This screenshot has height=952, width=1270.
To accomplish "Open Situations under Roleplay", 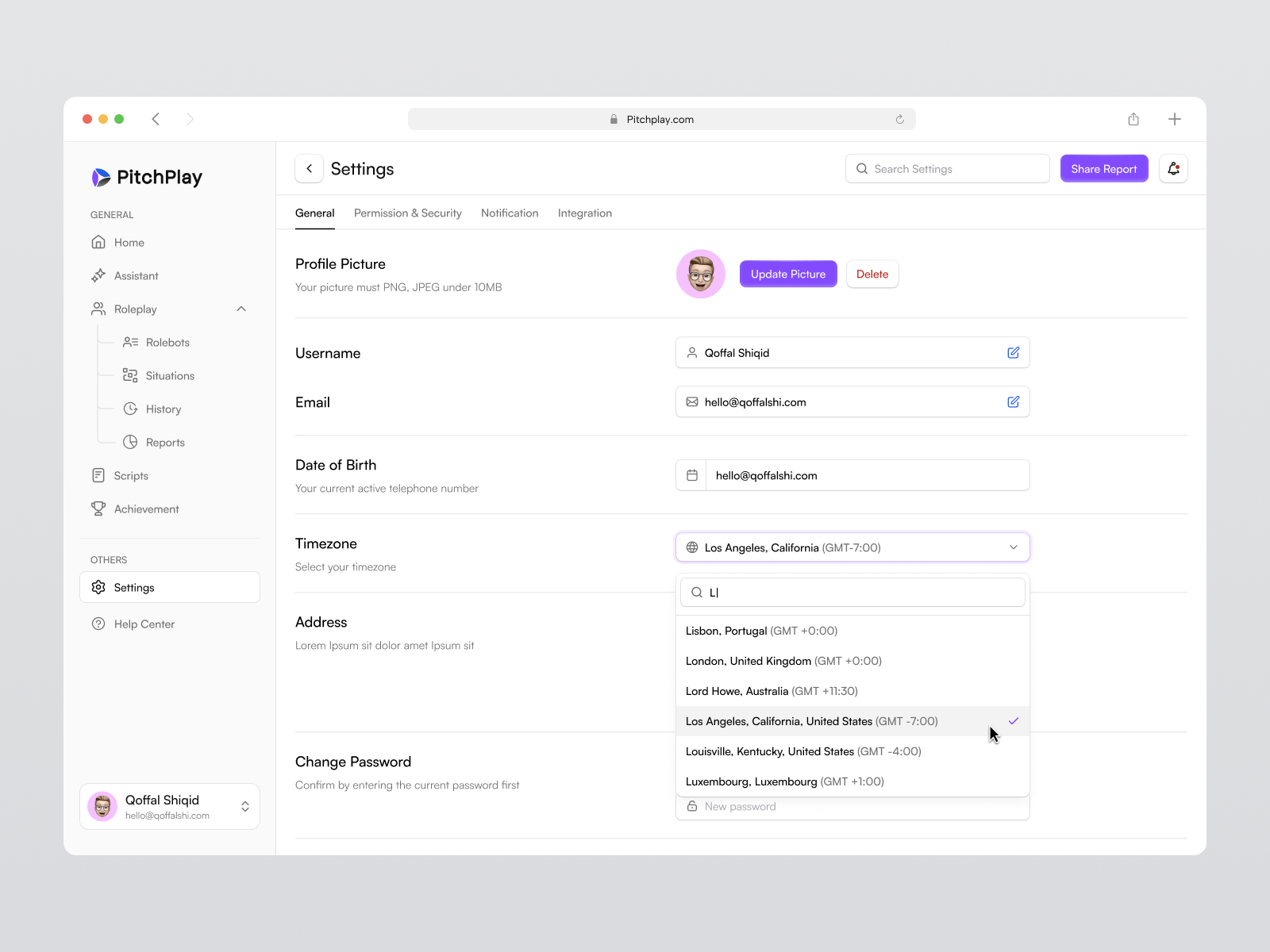I will 131,375.
